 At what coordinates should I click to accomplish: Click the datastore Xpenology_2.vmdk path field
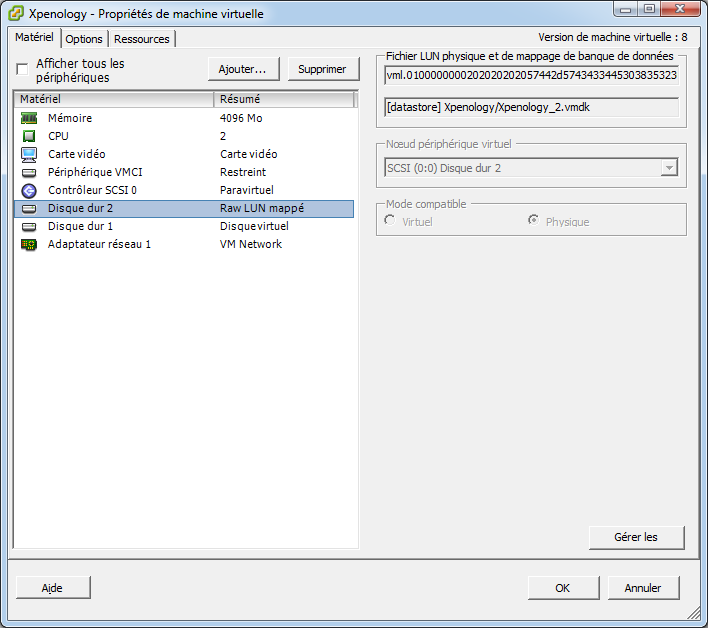coord(531,107)
